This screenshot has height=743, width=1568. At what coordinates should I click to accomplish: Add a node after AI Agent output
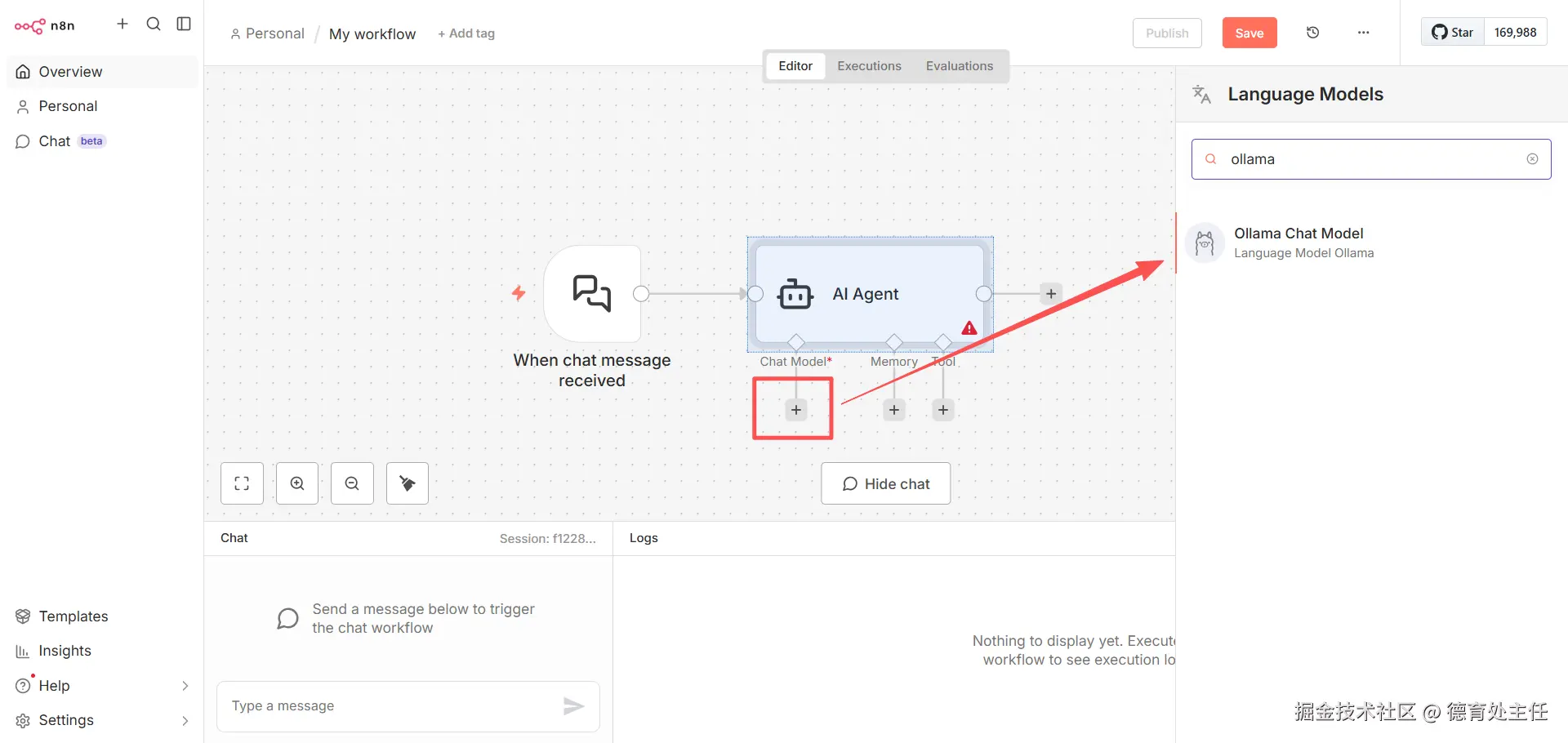[x=1051, y=294]
